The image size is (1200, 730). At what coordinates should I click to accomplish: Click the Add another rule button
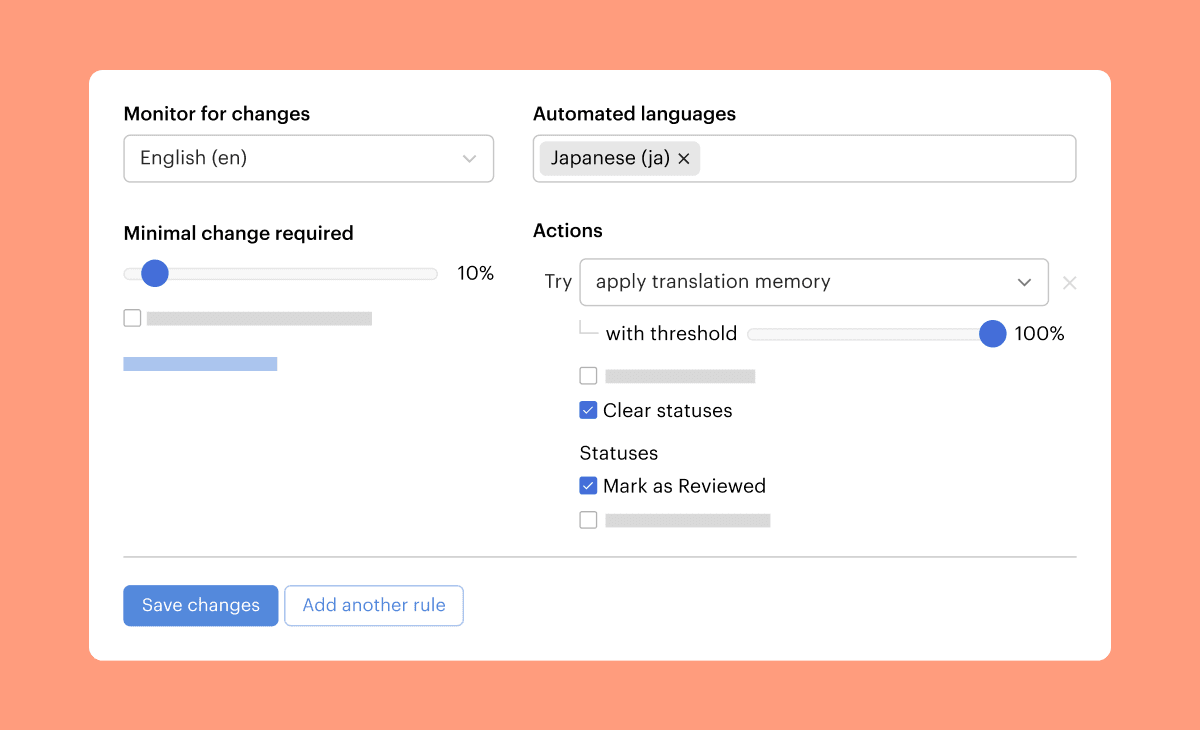(374, 606)
